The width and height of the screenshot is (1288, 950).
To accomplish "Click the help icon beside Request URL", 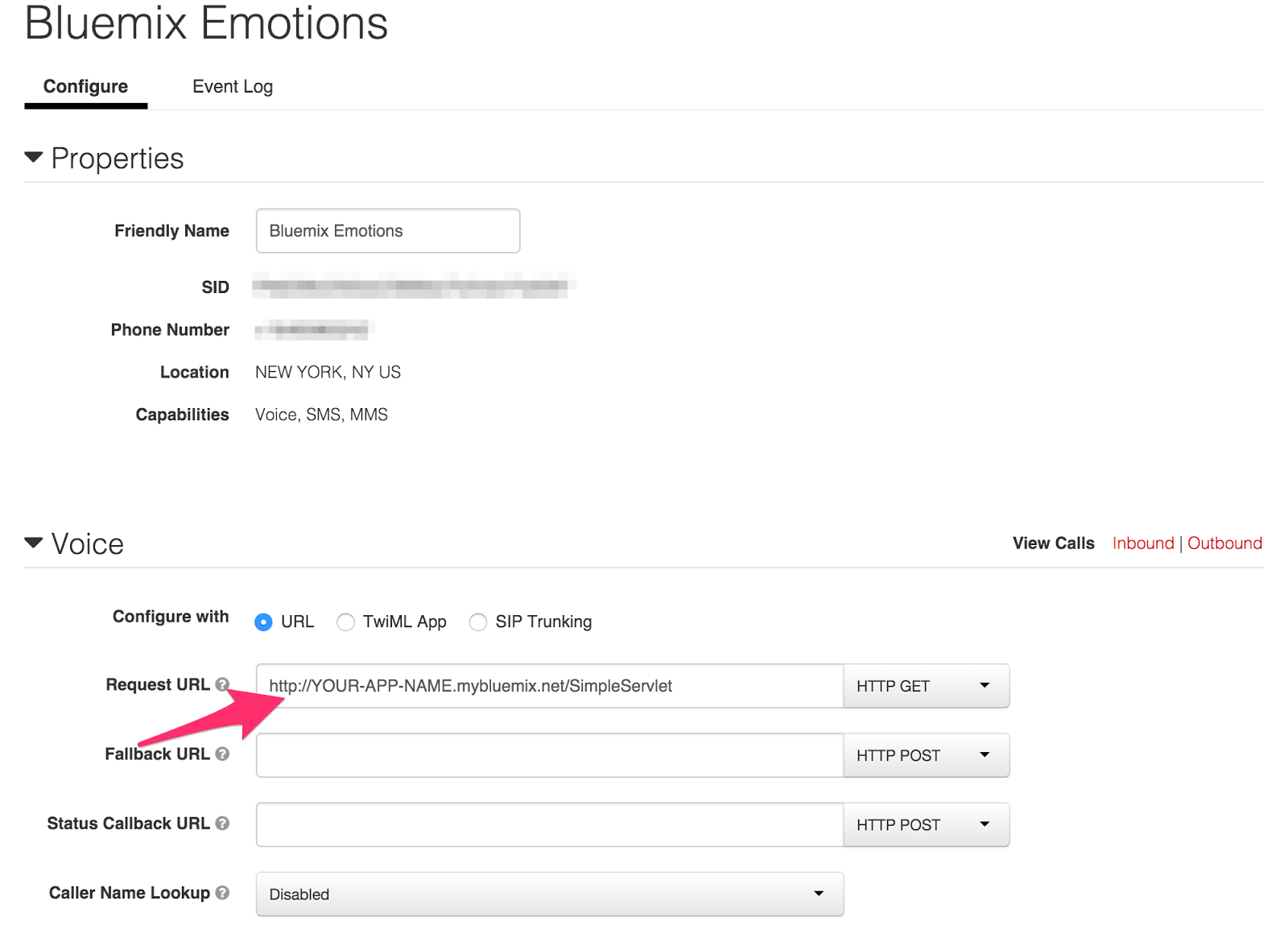I will point(222,684).
